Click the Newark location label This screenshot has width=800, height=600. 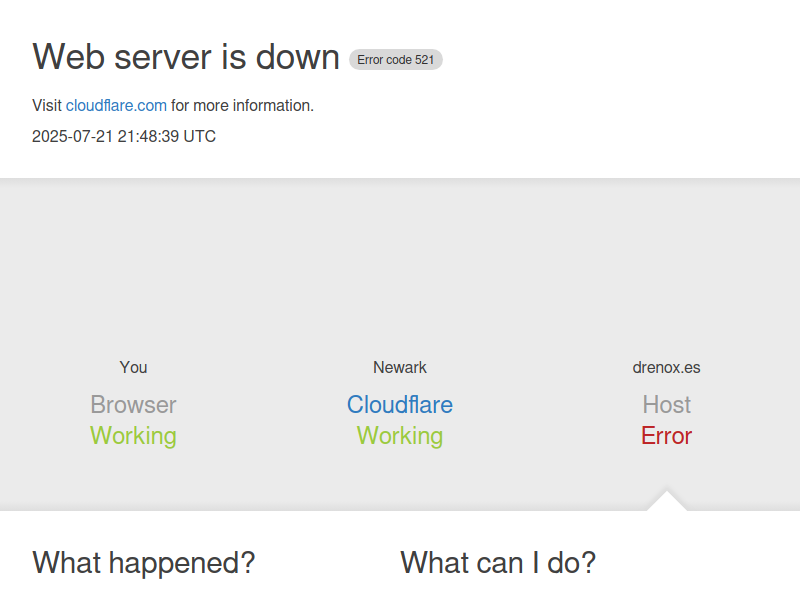[x=400, y=367]
